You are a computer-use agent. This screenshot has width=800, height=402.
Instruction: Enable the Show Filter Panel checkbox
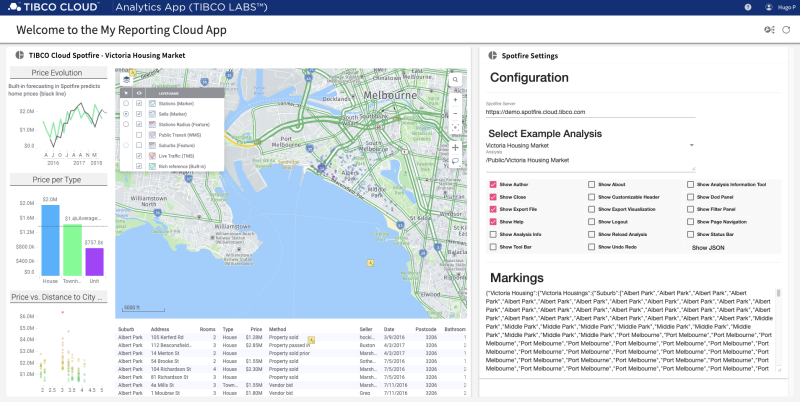690,209
